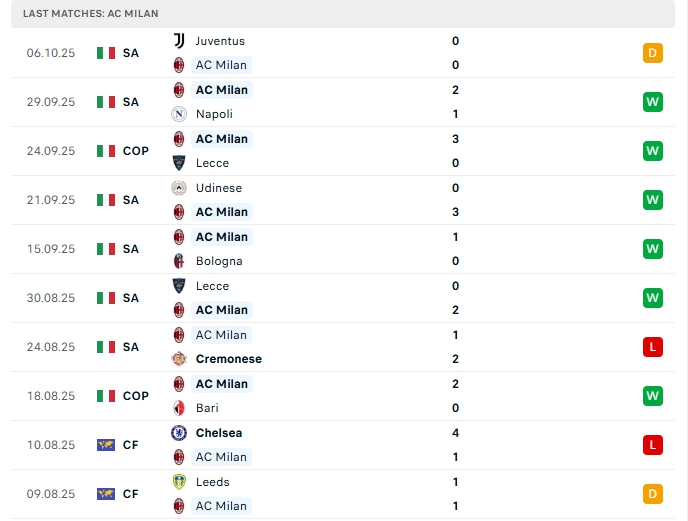
Task: Click the Last Matches: AC Milan header
Action: click(91, 14)
